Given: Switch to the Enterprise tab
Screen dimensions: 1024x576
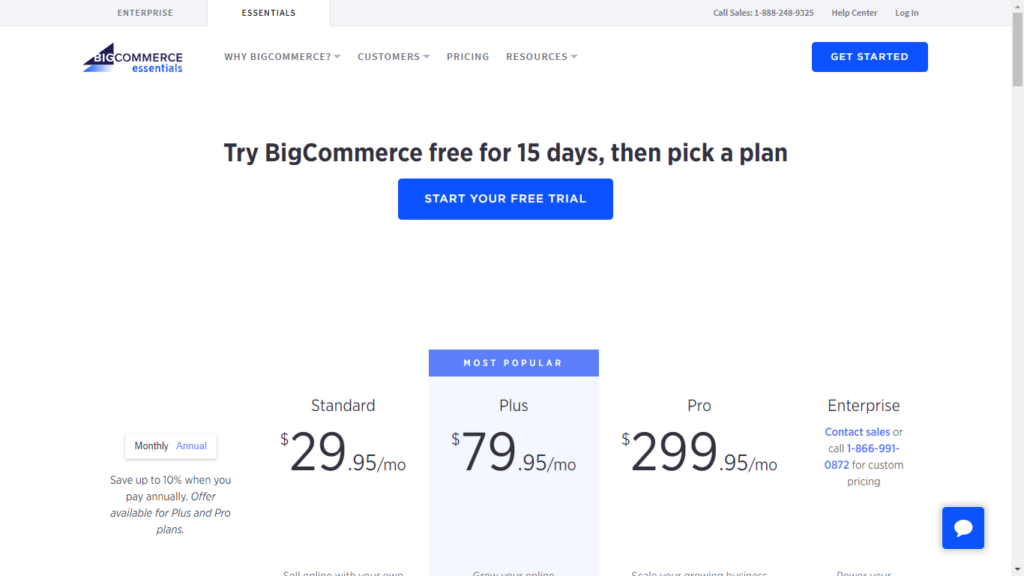Looking at the screenshot, I should 145,13.
